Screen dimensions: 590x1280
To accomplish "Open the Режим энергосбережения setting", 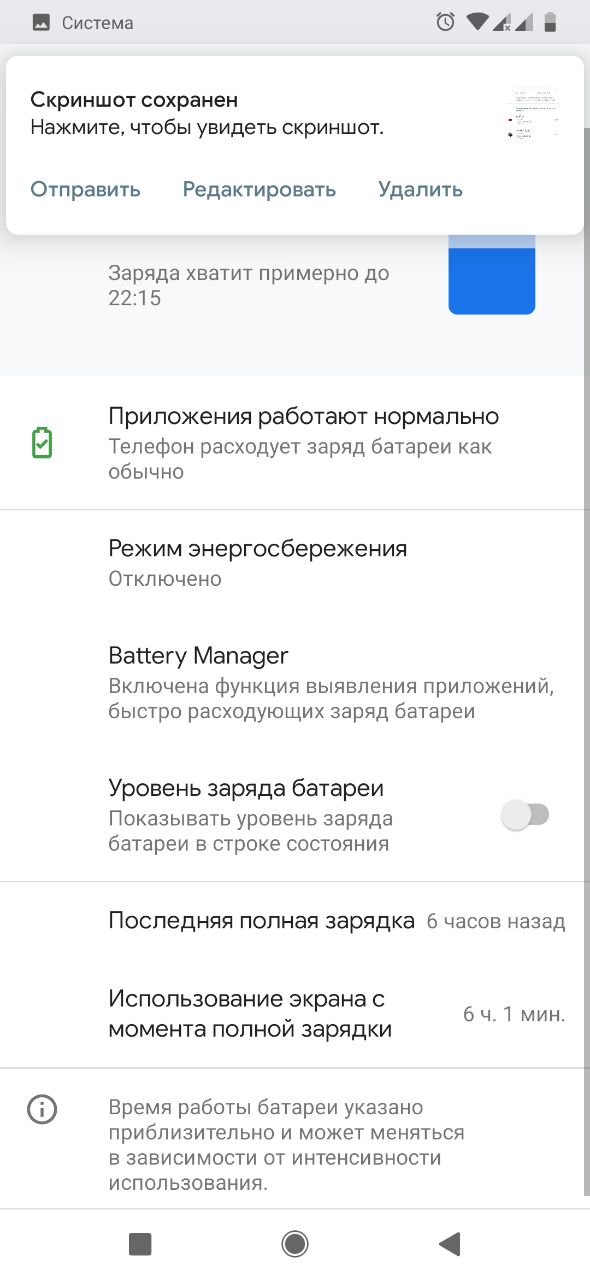I will click(x=295, y=563).
